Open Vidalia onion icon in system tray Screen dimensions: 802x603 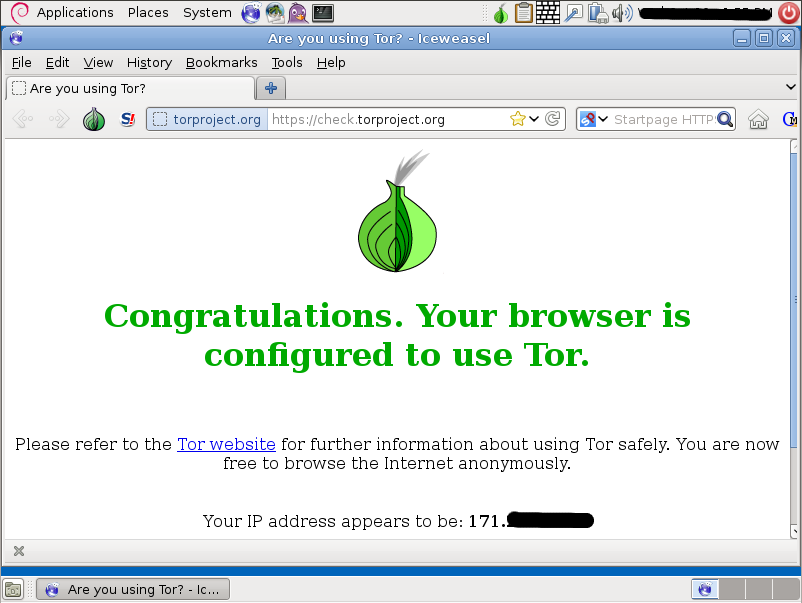pos(501,13)
